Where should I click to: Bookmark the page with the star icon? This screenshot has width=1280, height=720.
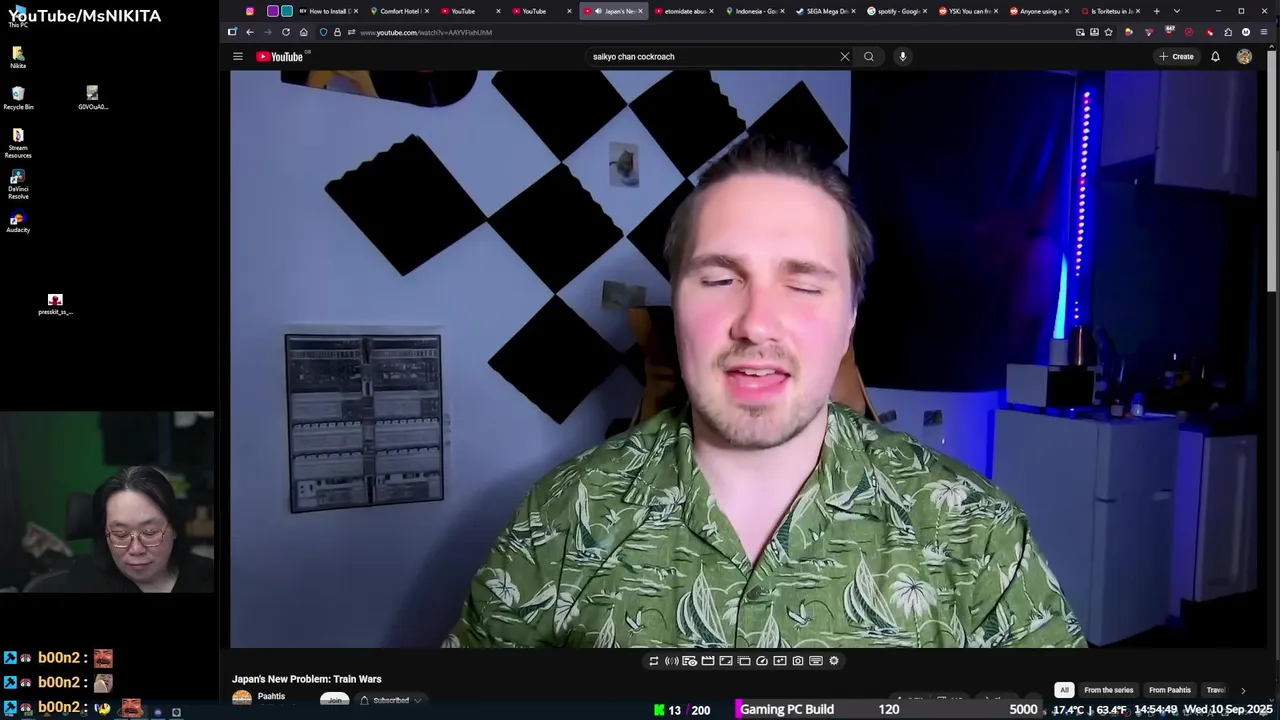point(1108,32)
